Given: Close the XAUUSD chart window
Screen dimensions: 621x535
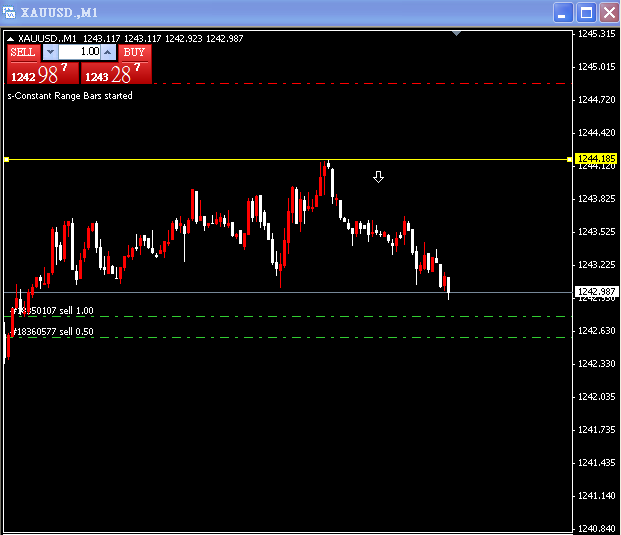Looking at the screenshot, I should click(609, 13).
